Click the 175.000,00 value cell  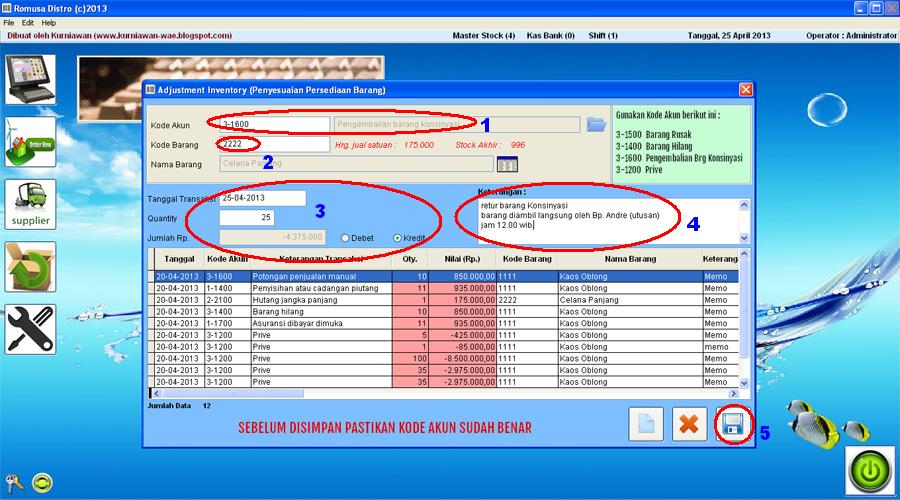pyautogui.click(x=462, y=300)
